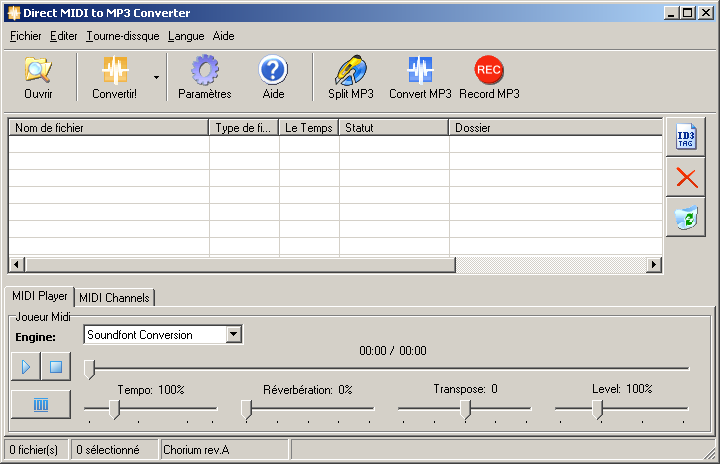Expand the Engine Soundfont Conversion dropdown
The image size is (720, 464).
(x=234, y=334)
